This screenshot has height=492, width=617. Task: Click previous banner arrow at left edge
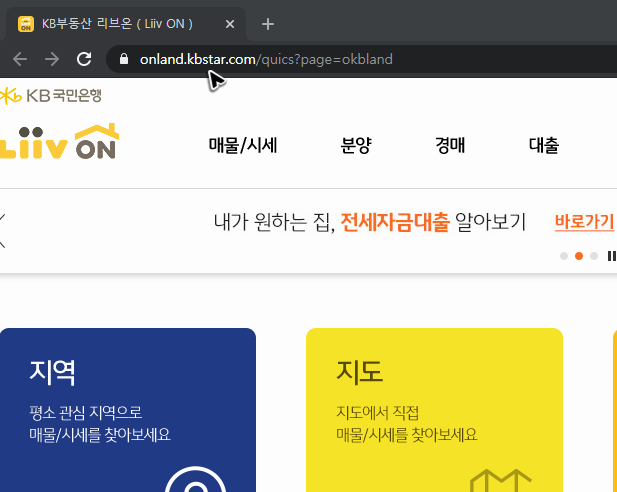[2, 231]
